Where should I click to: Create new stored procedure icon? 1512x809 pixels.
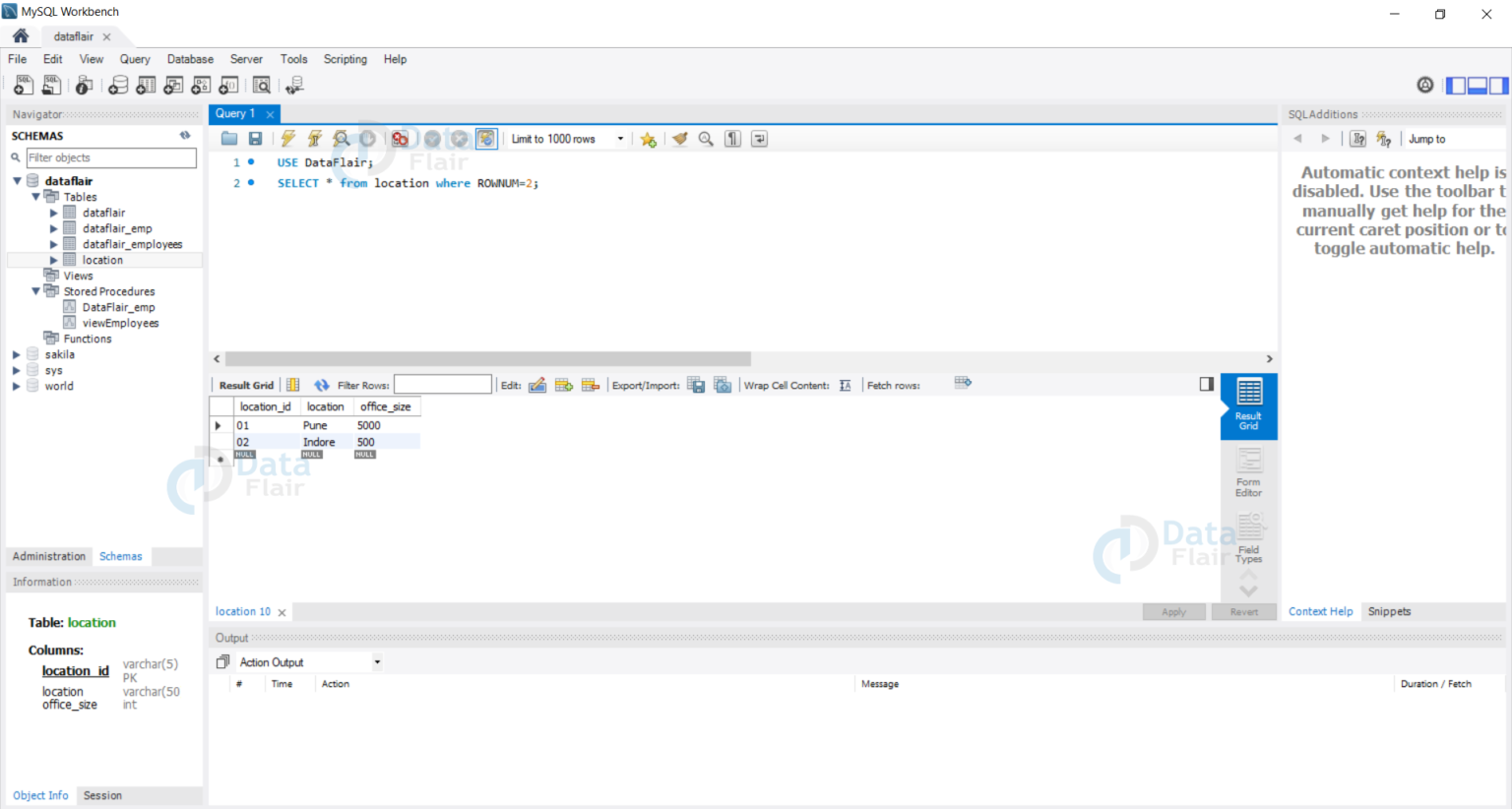(x=201, y=86)
